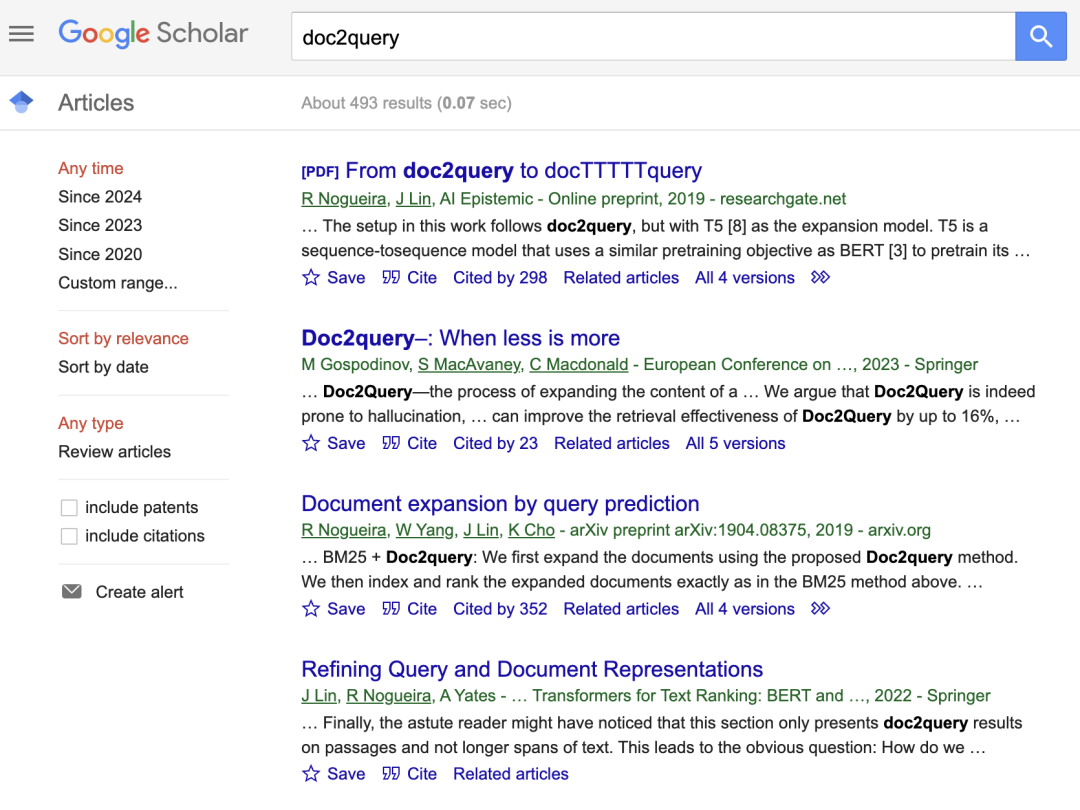Image resolution: width=1080 pixels, height=810 pixels.
Task: Toggle the include citations checkbox
Action: (69, 536)
